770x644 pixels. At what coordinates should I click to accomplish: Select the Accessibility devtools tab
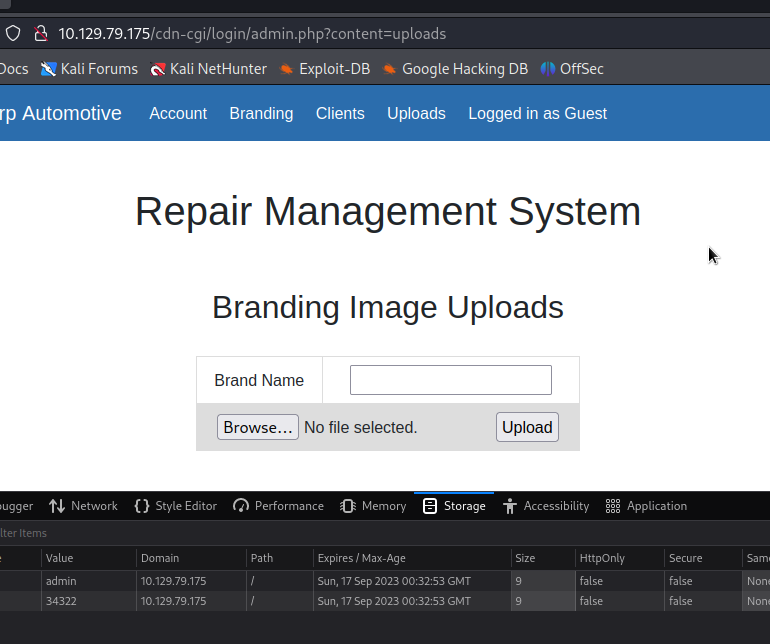pos(546,506)
